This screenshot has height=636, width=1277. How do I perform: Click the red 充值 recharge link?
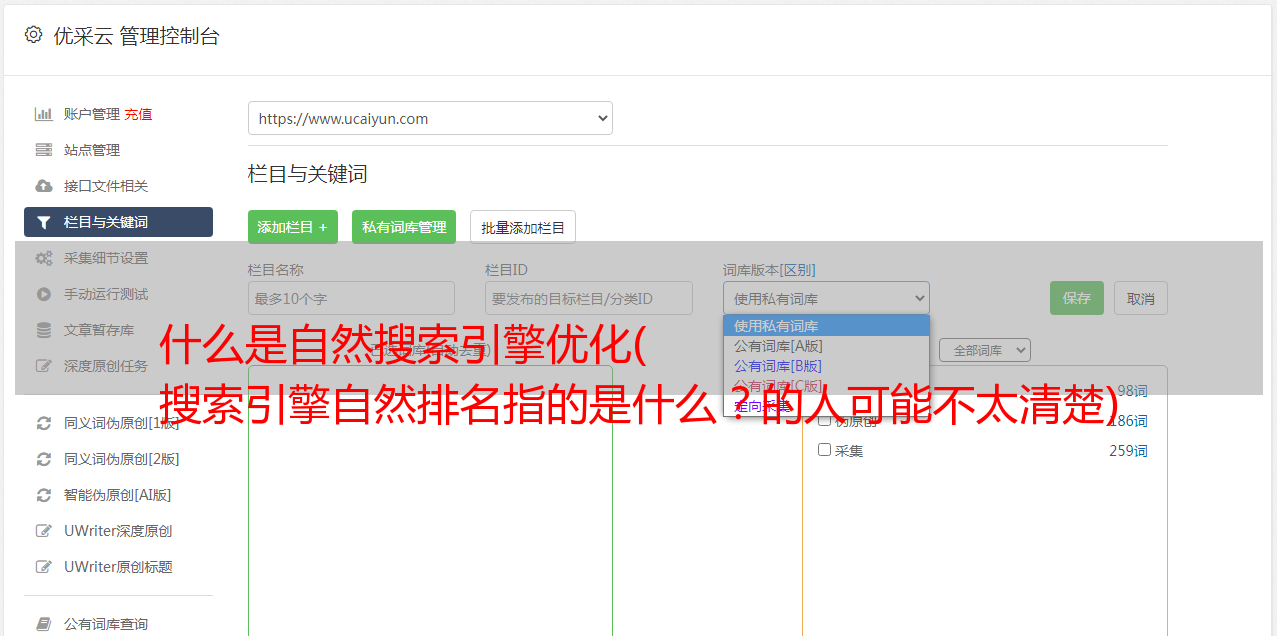138,114
